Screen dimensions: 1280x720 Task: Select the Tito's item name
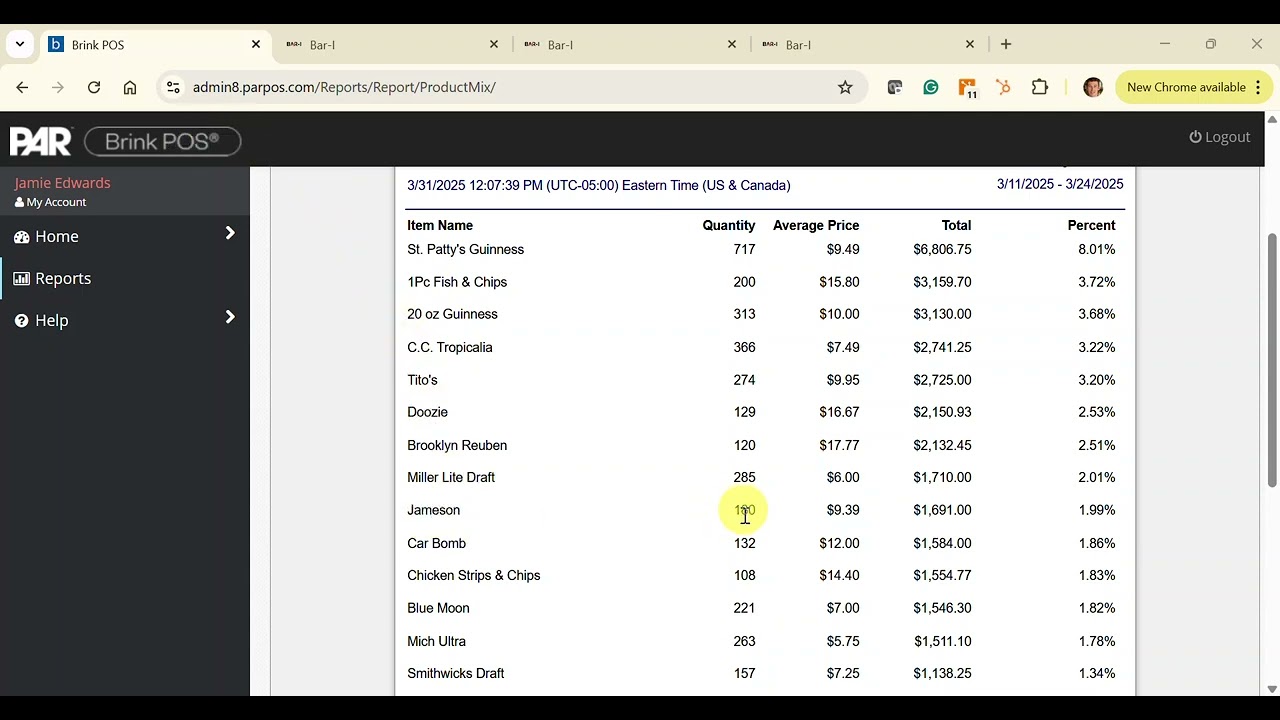click(x=422, y=380)
